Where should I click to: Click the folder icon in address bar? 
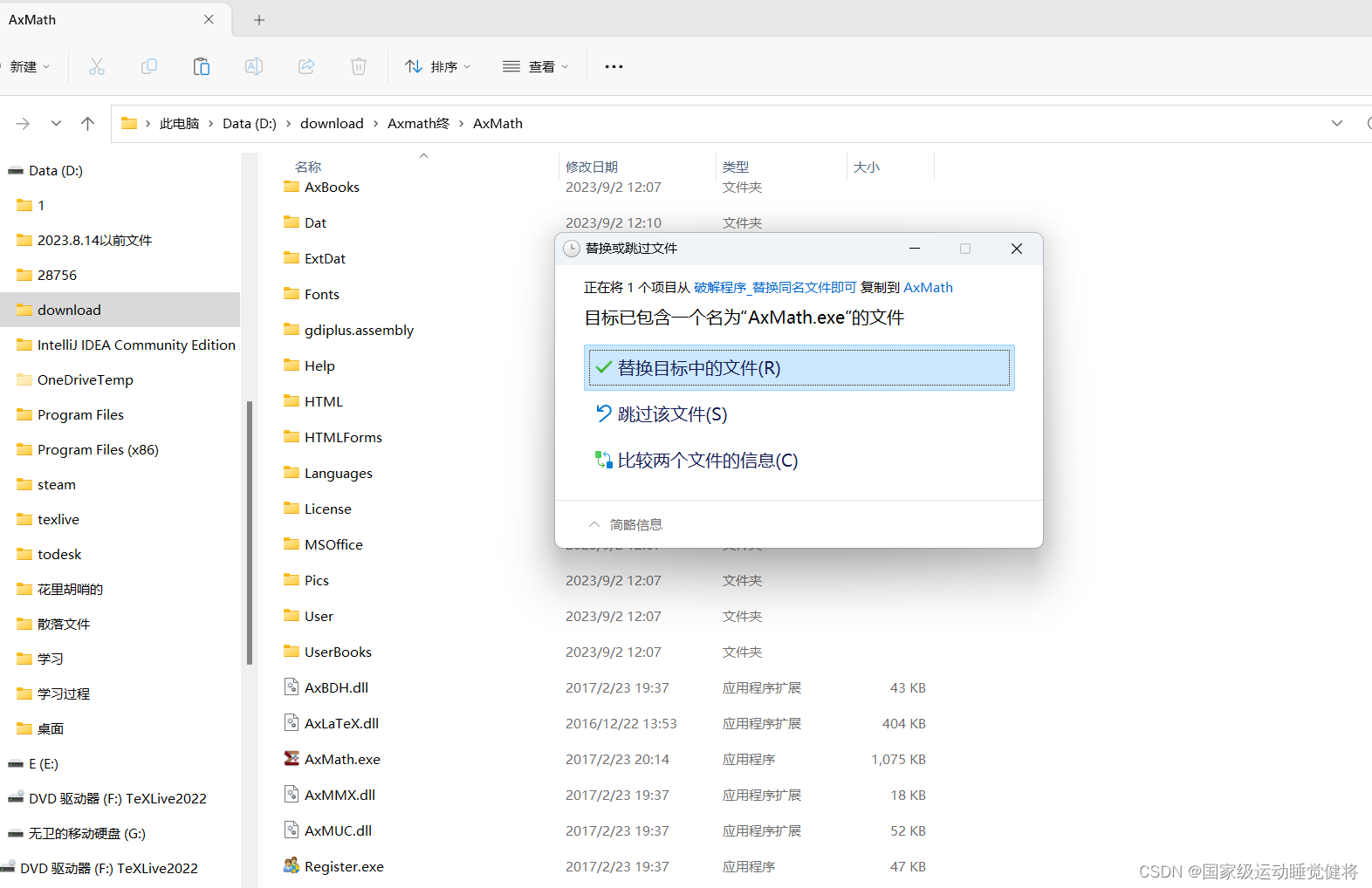129,123
